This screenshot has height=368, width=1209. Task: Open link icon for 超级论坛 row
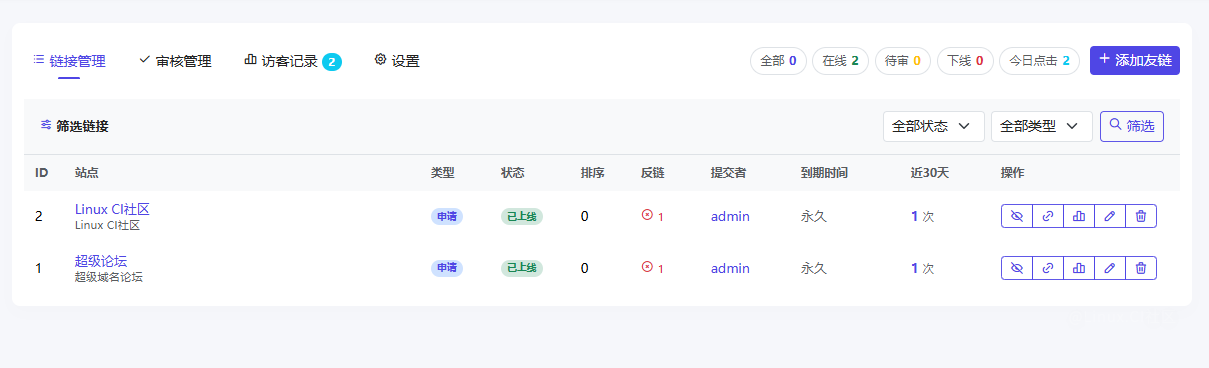(x=1048, y=268)
